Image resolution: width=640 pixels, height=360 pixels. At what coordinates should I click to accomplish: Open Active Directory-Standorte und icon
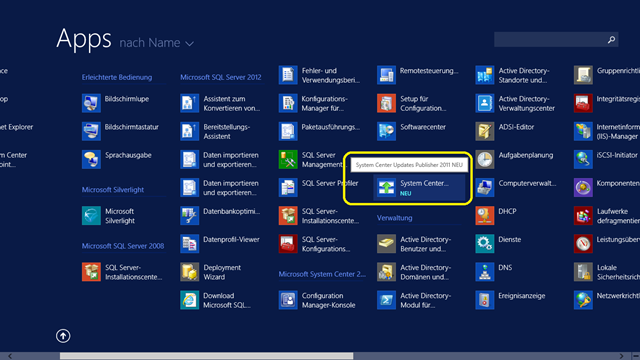point(484,75)
